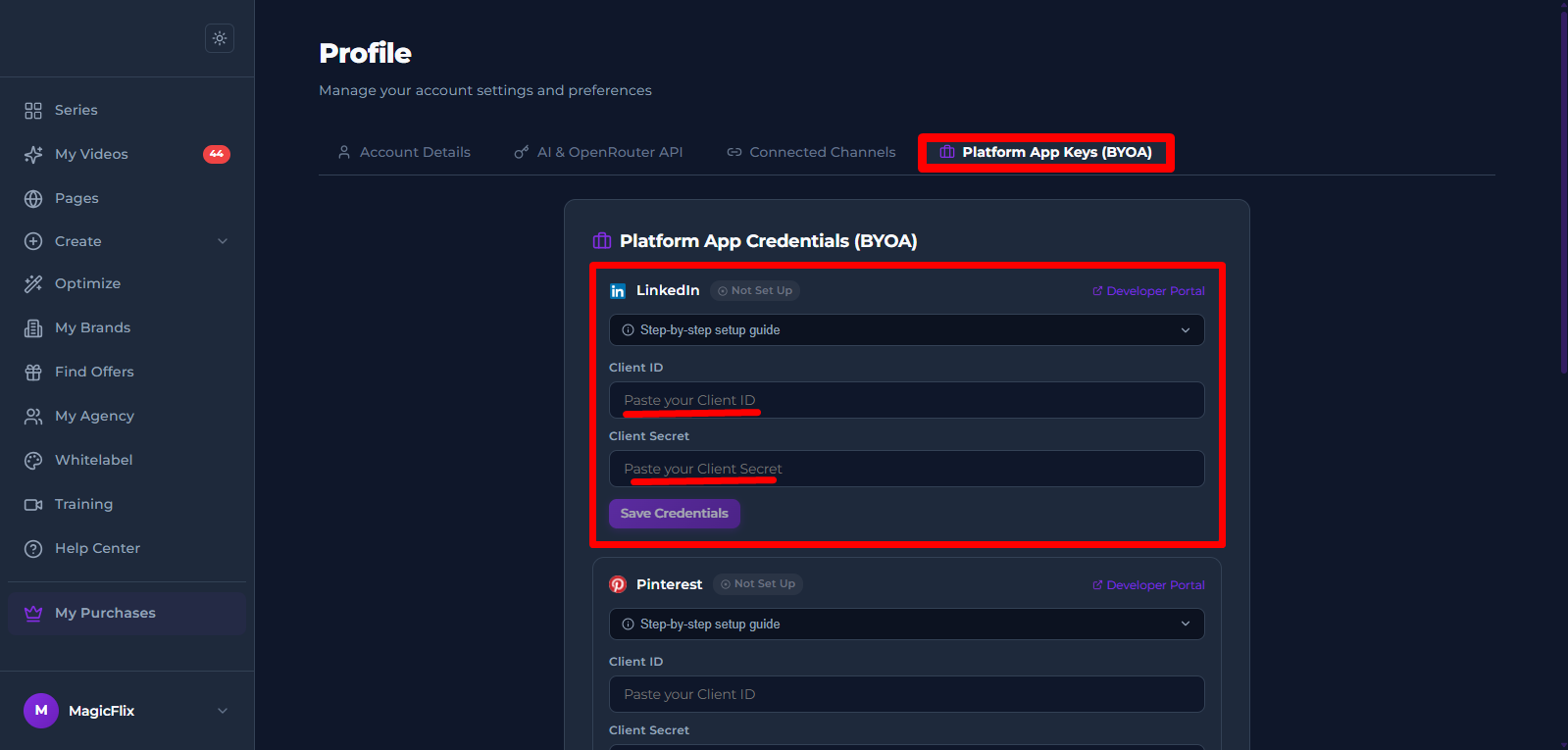This screenshot has width=1568, height=750.
Task: Click the 44 notification badge on My Videos
Action: click(x=217, y=154)
